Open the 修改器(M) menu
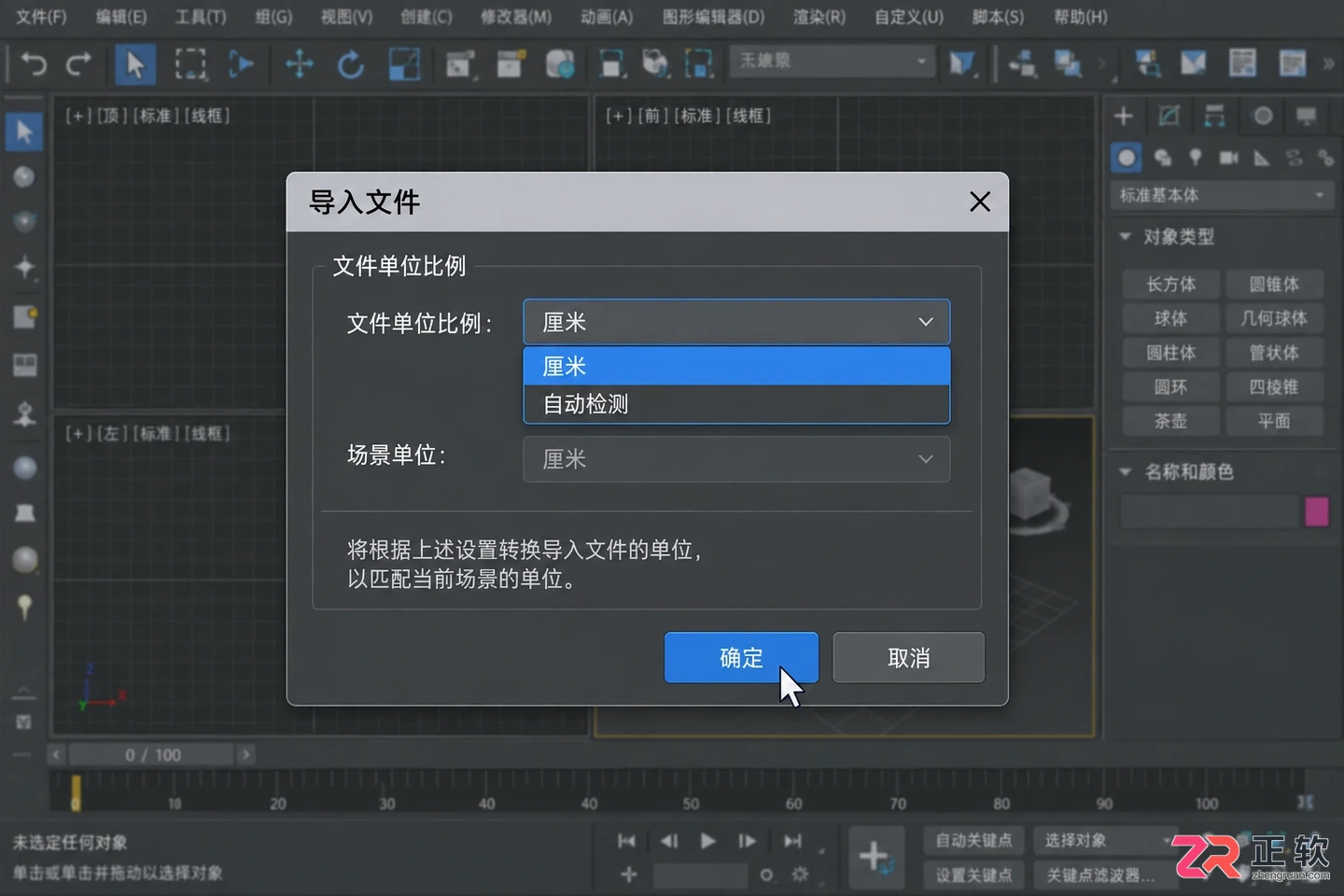 point(515,17)
